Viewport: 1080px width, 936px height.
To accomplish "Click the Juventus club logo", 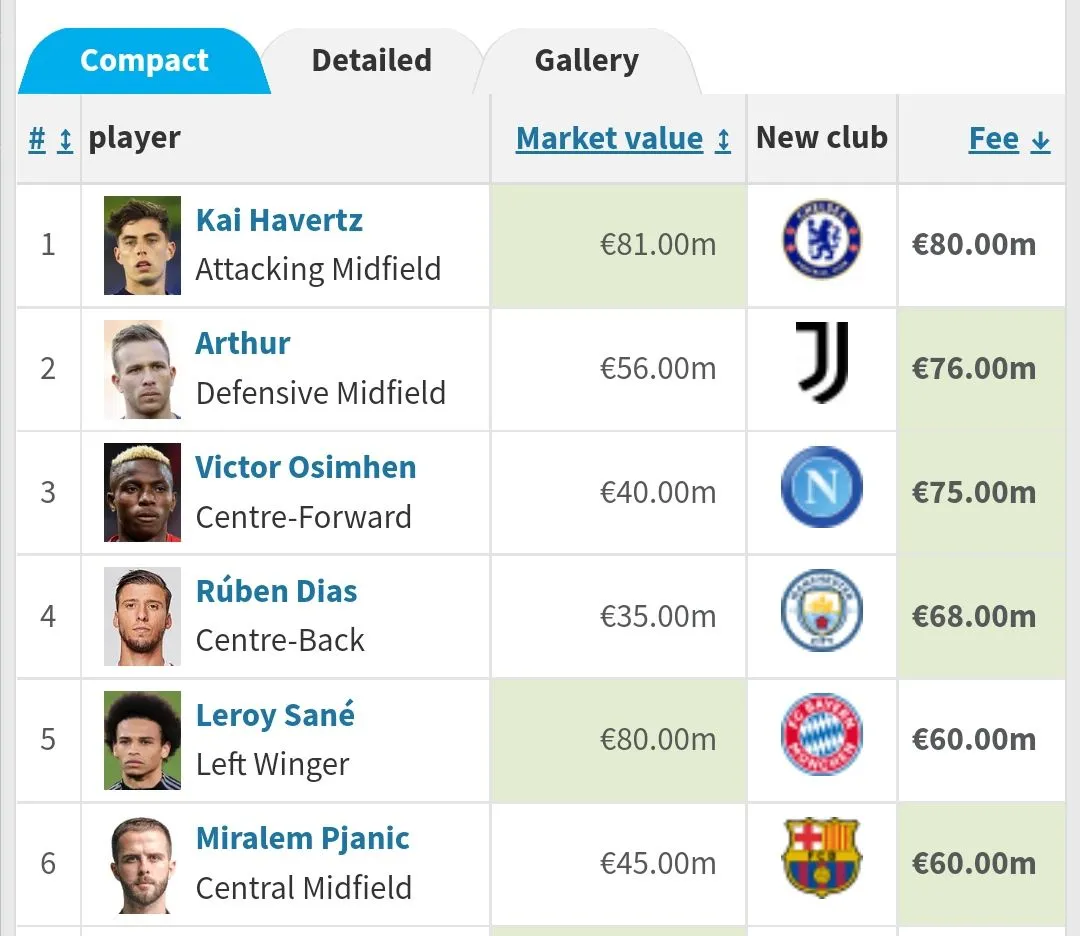I will tap(821, 363).
